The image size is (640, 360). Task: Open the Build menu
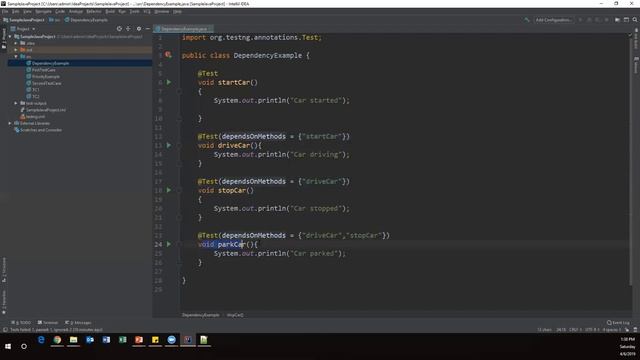110,11
